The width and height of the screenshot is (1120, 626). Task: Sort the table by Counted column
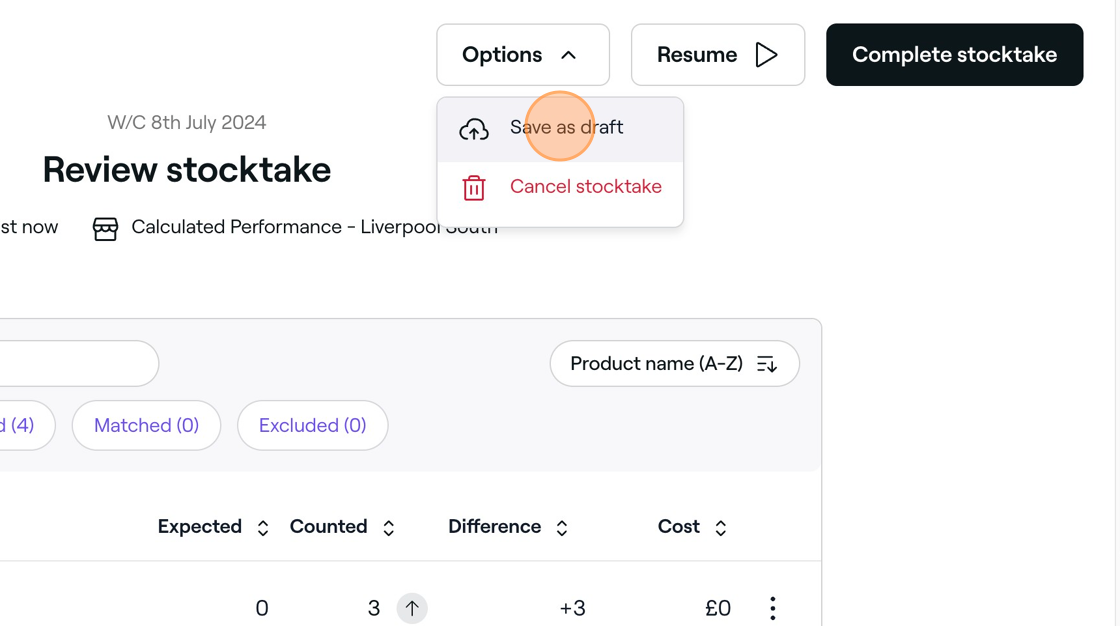[x=389, y=528]
